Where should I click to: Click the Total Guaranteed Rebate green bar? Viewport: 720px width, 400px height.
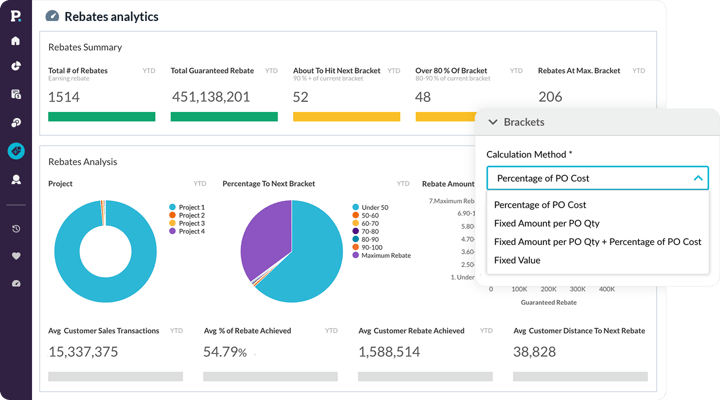click(x=224, y=117)
